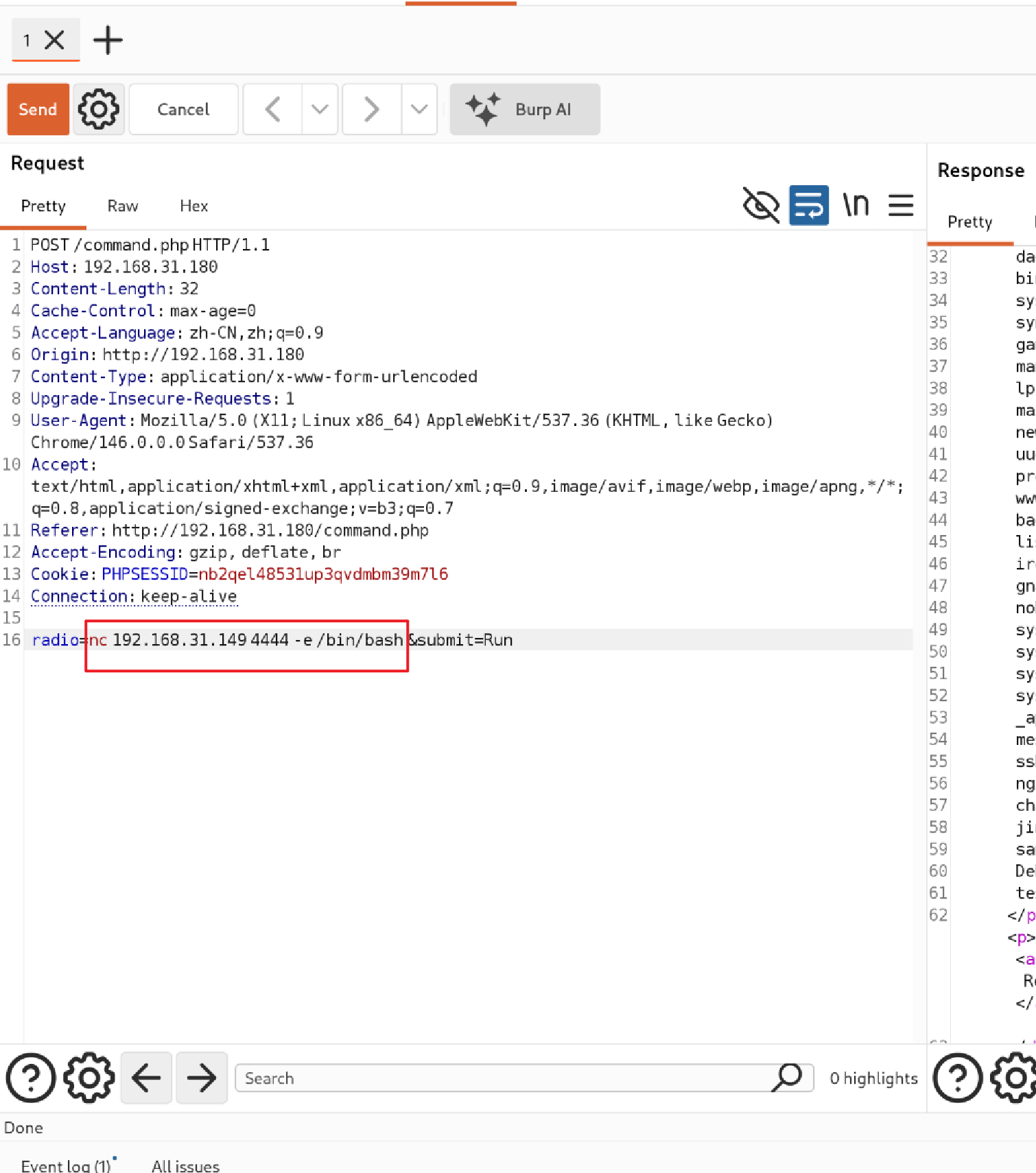Open request search help icon
1036x1173 pixels.
(x=31, y=1078)
